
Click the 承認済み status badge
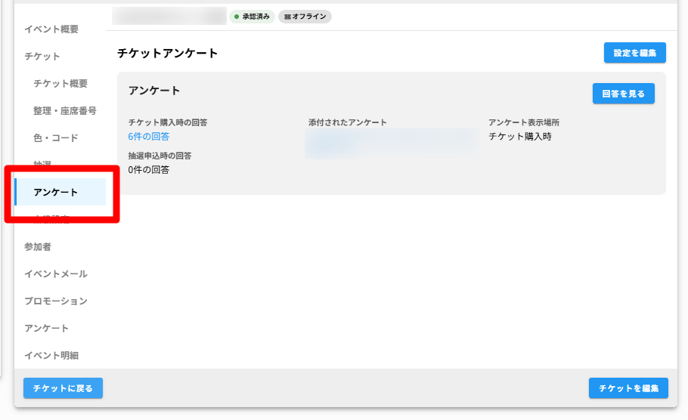pos(251,17)
